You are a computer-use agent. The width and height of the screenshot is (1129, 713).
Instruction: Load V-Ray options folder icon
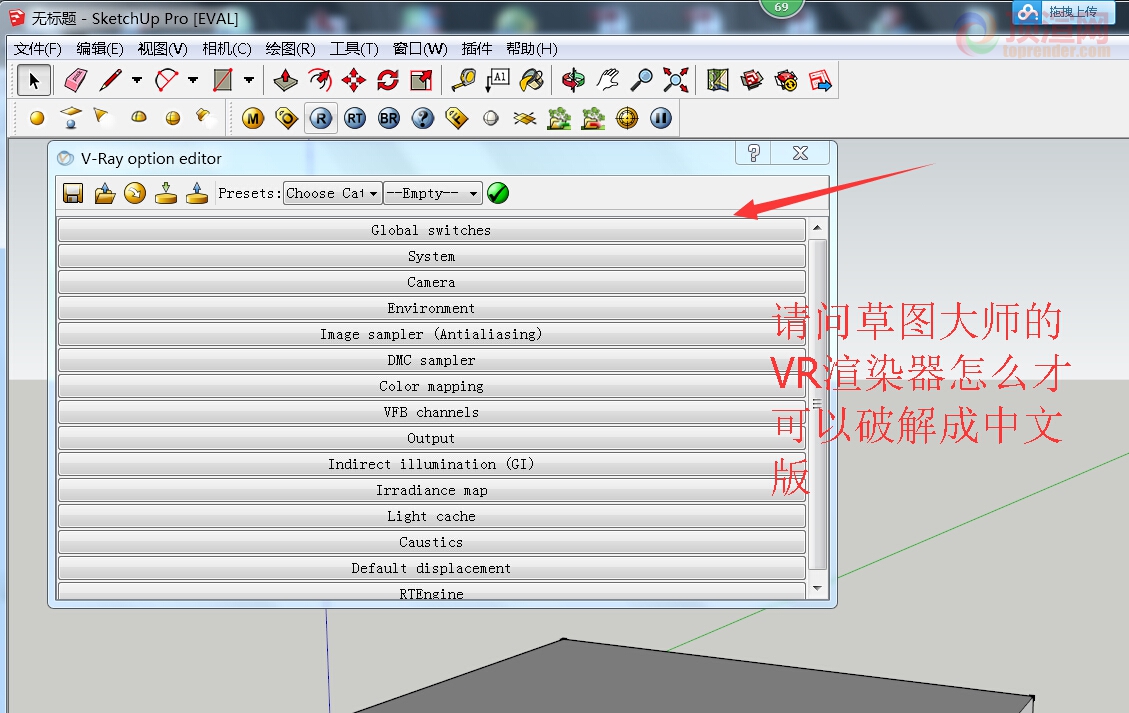pos(104,193)
